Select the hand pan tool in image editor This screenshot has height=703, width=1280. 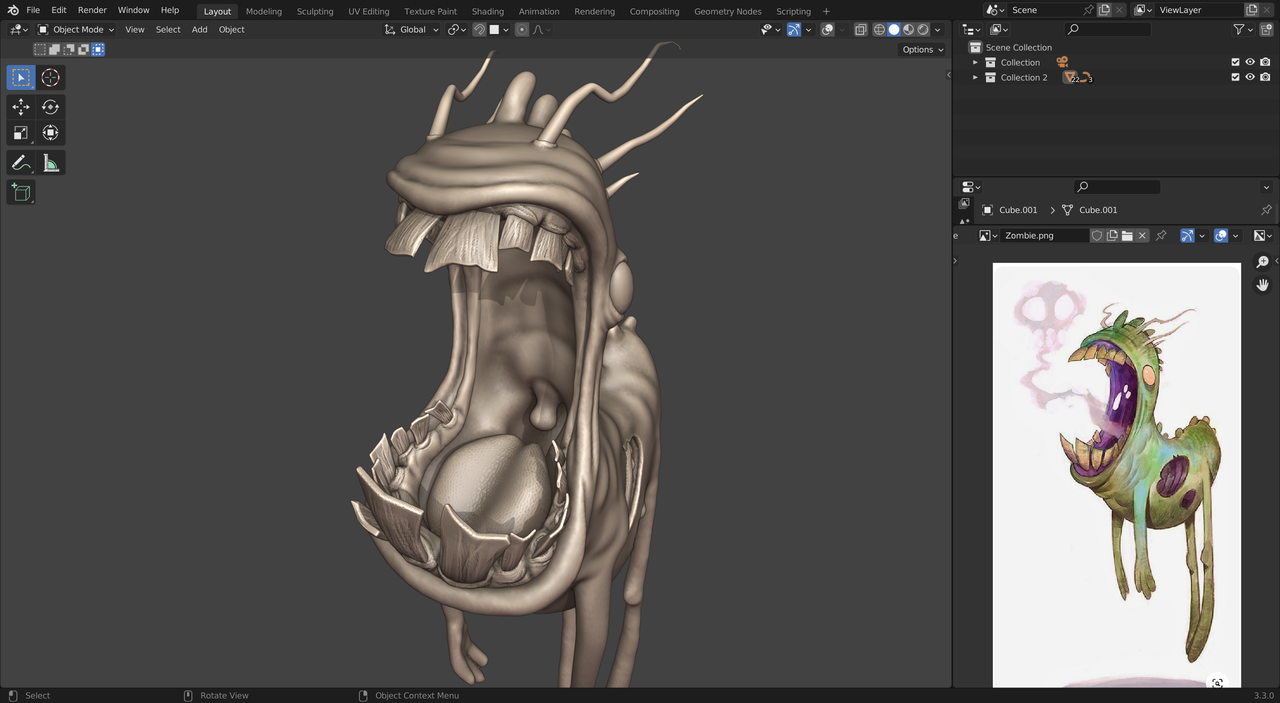tap(1262, 285)
